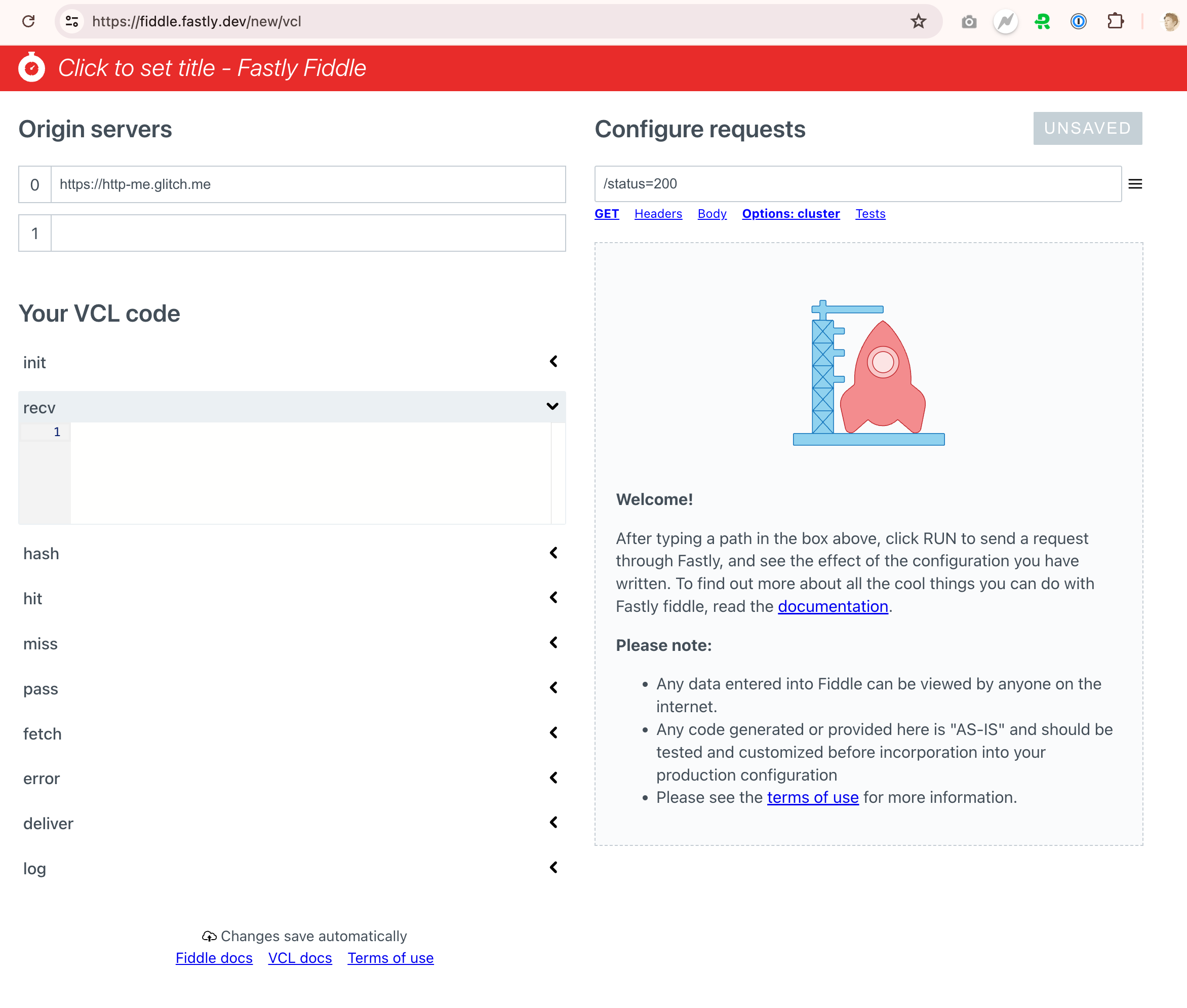The image size is (1187, 1008).
Task: Expand the init VCL section
Action: (552, 361)
